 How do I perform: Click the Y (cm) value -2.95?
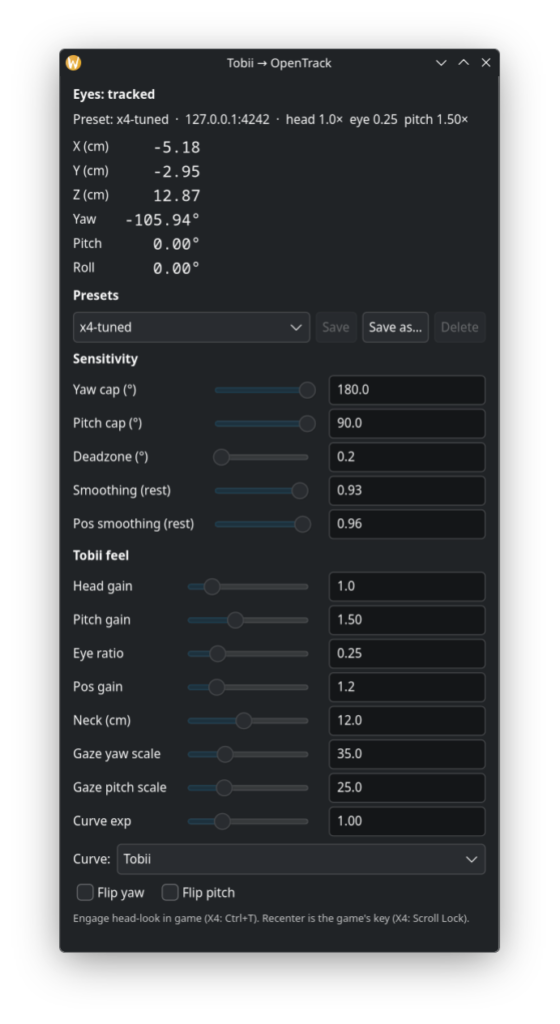click(177, 172)
